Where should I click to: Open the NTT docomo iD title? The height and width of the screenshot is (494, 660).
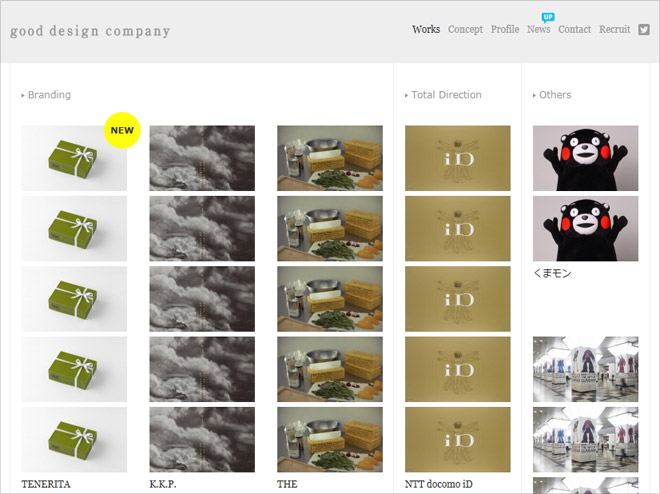(x=439, y=484)
